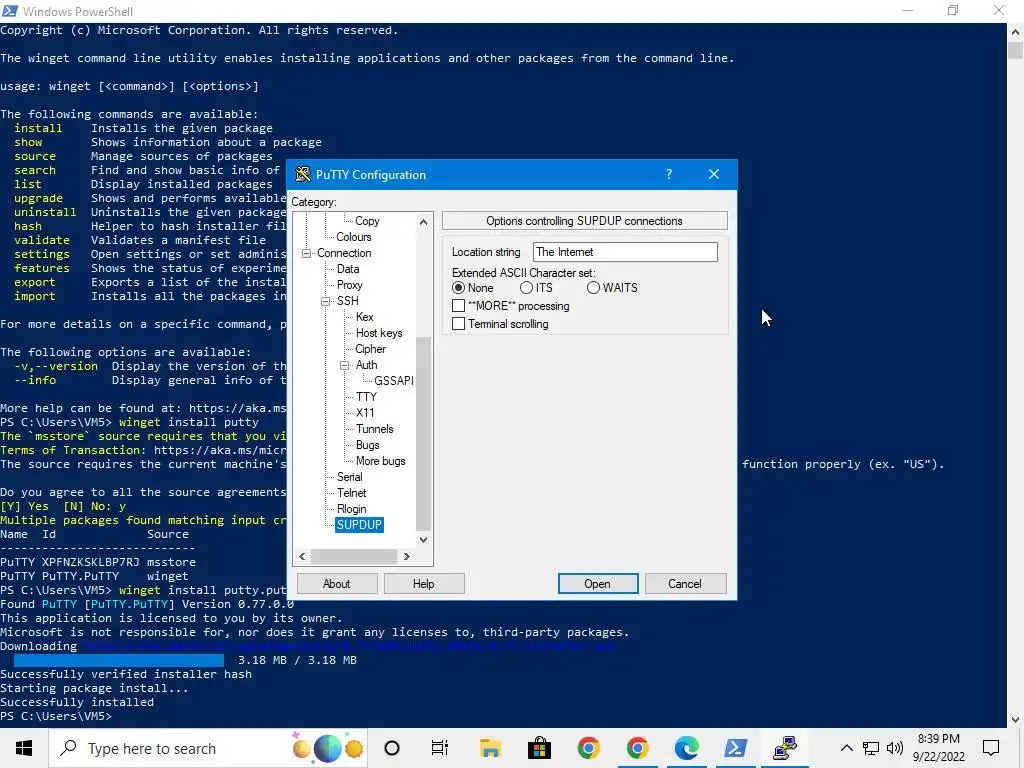Open Microsoft Edge from the taskbar

click(686, 748)
